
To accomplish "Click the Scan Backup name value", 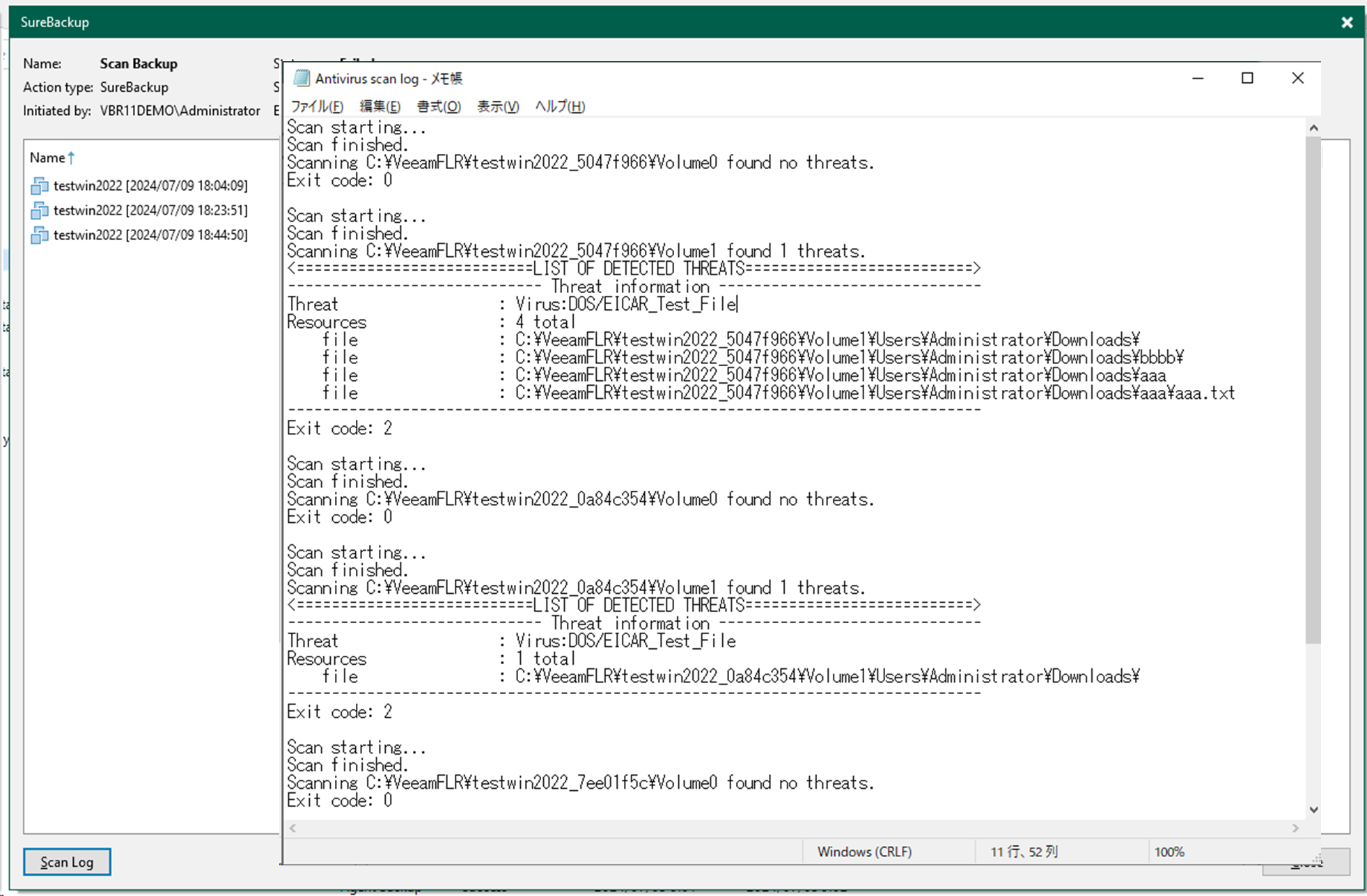I will point(139,63).
